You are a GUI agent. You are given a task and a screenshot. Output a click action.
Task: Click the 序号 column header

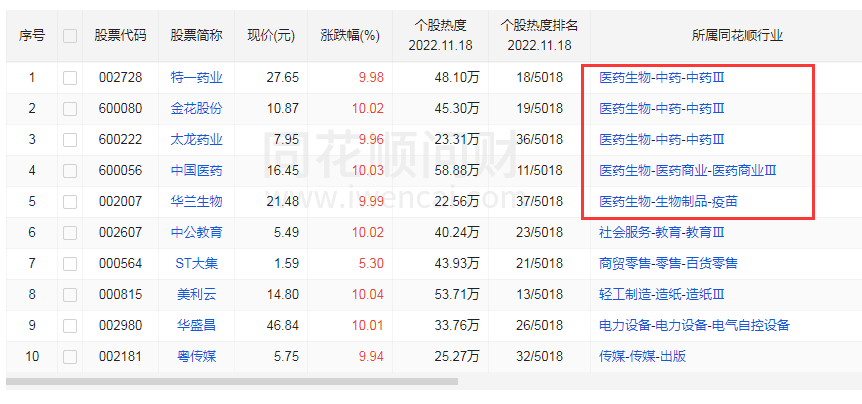click(x=32, y=36)
